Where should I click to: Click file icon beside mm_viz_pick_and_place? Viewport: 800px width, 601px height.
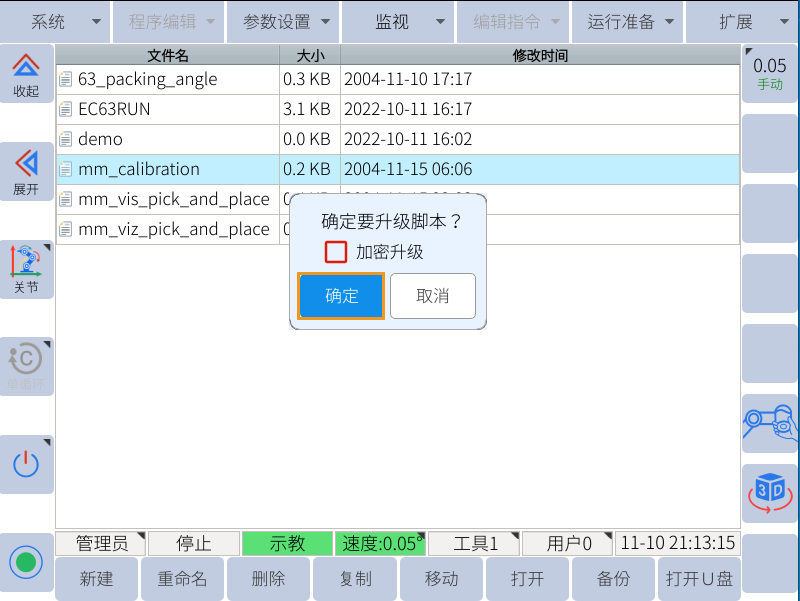pyautogui.click(x=65, y=229)
